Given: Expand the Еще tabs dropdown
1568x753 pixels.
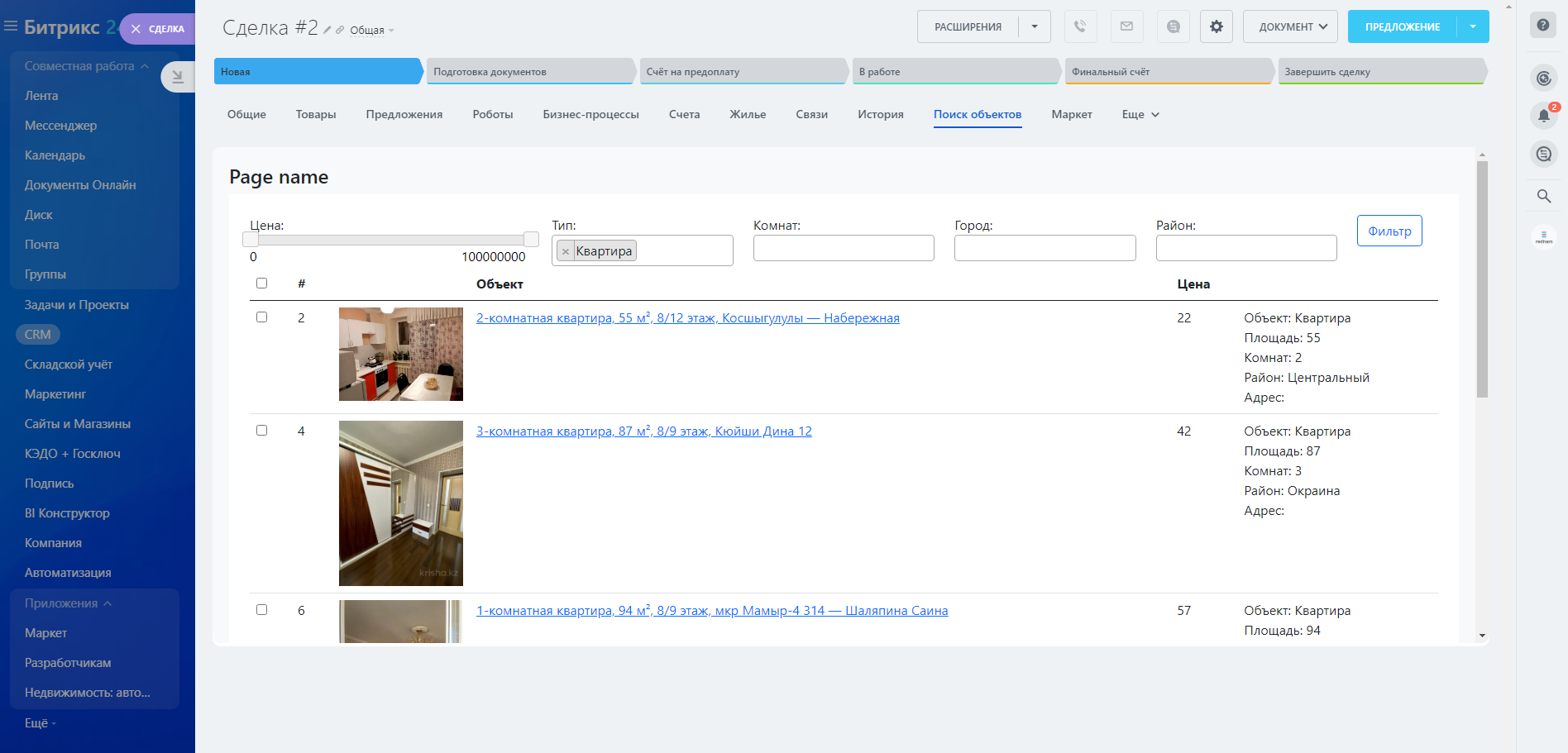Looking at the screenshot, I should click(x=1140, y=115).
